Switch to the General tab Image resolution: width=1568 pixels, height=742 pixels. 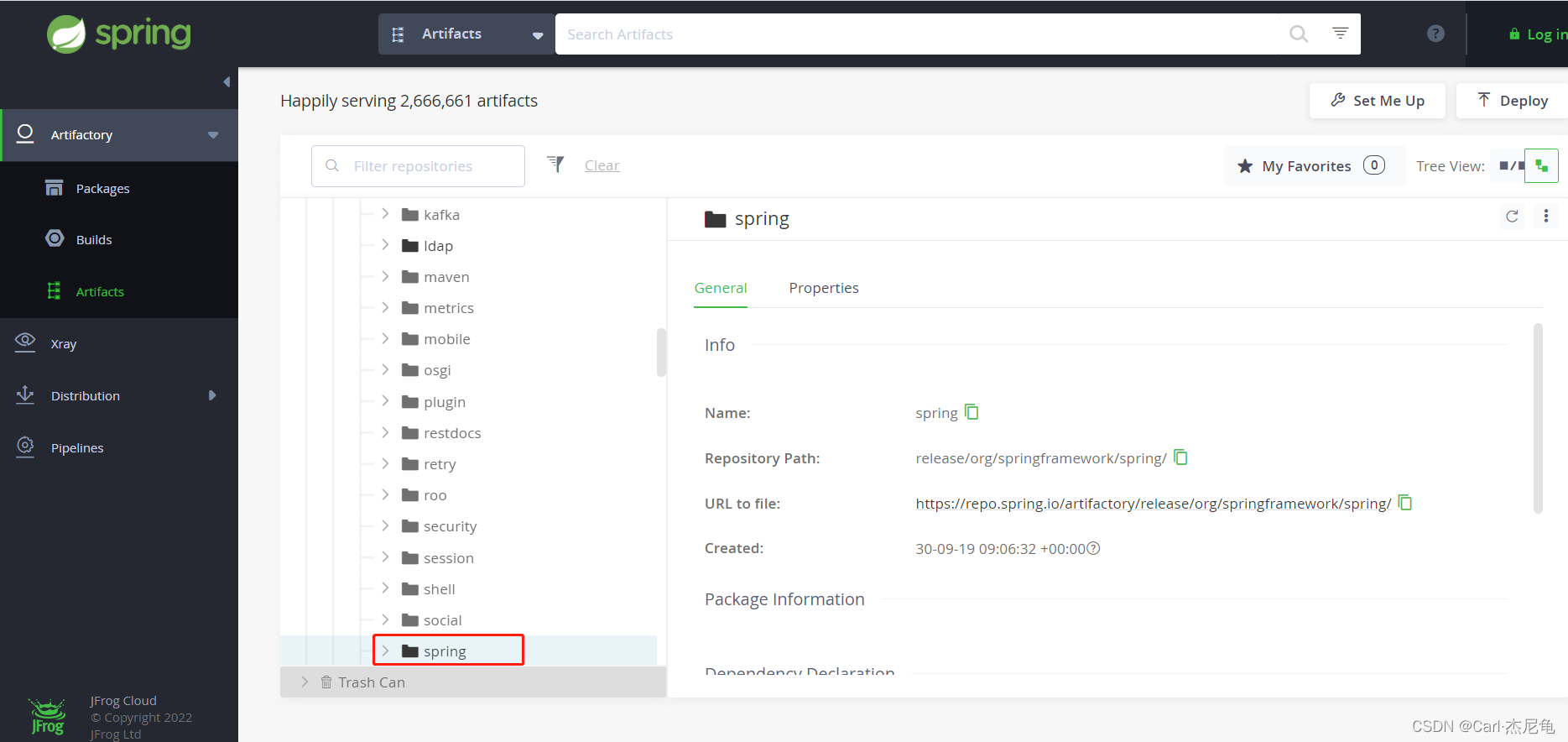[721, 288]
